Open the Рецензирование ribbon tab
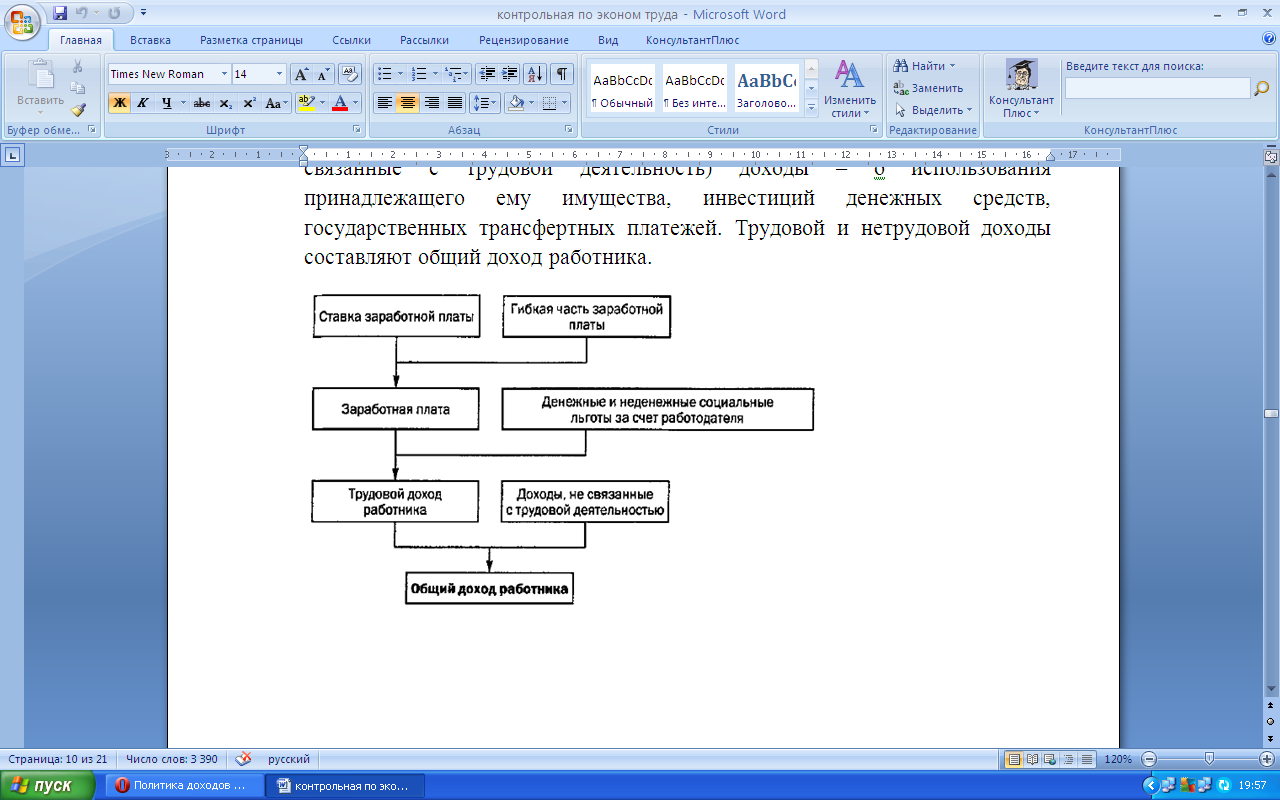 (x=524, y=40)
